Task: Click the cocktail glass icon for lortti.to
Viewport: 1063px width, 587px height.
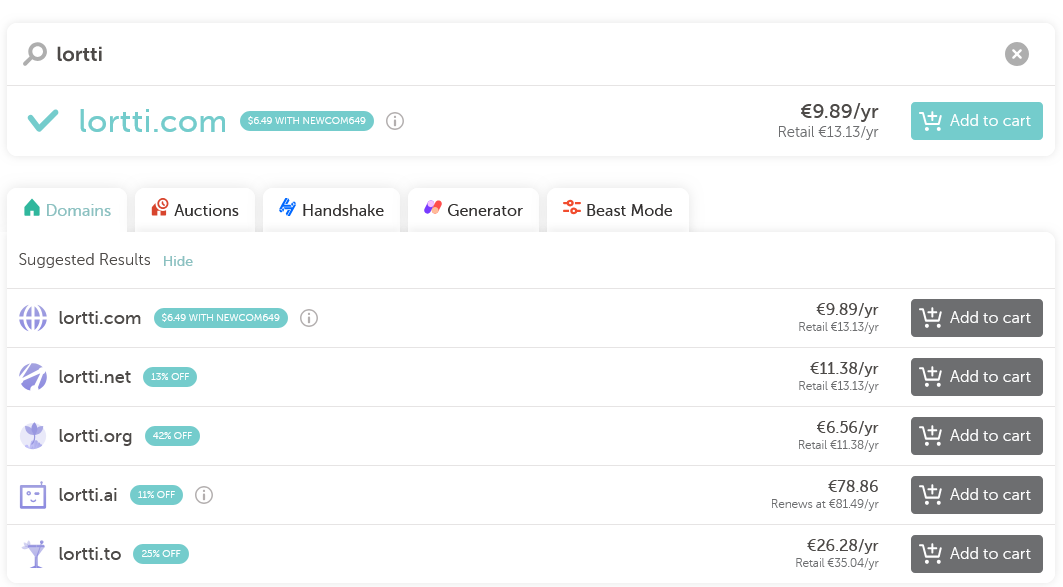Action: [x=33, y=554]
